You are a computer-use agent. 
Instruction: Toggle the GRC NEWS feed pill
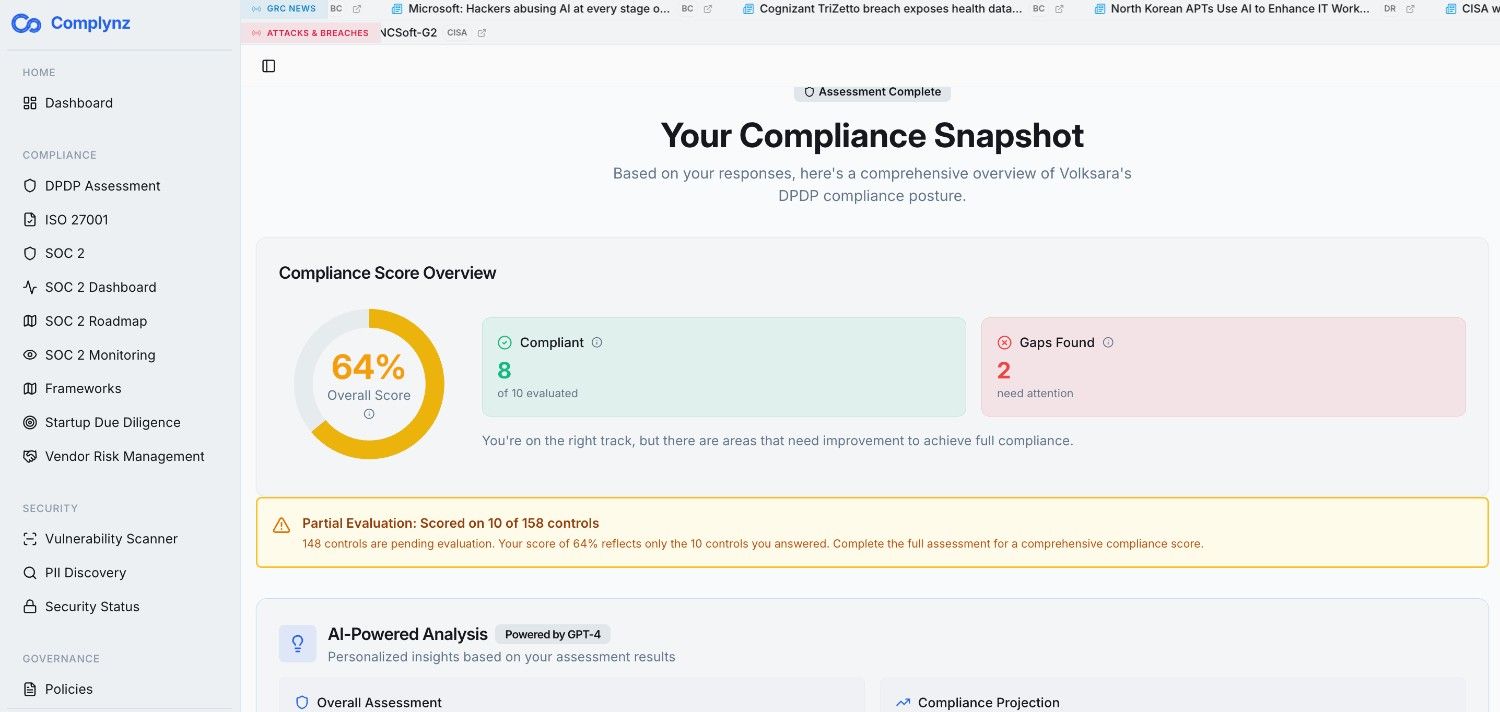(284, 8)
